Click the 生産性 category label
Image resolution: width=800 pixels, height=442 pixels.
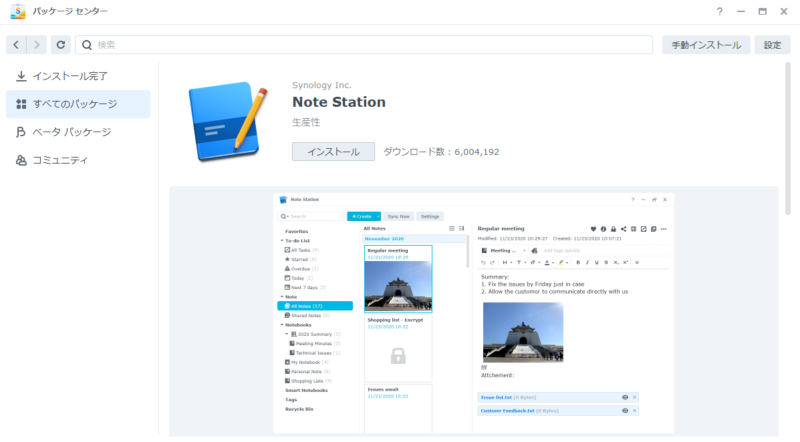point(306,122)
